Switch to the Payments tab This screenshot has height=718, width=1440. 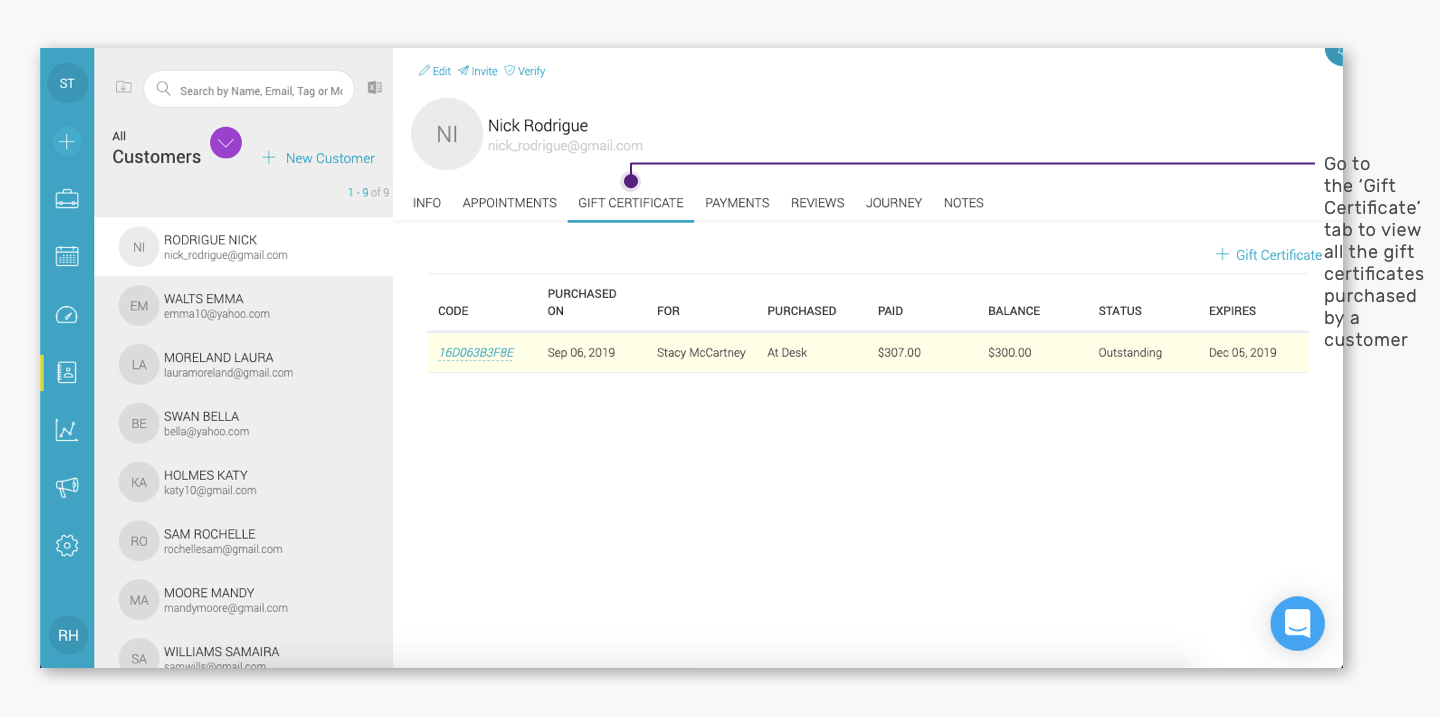click(x=737, y=203)
